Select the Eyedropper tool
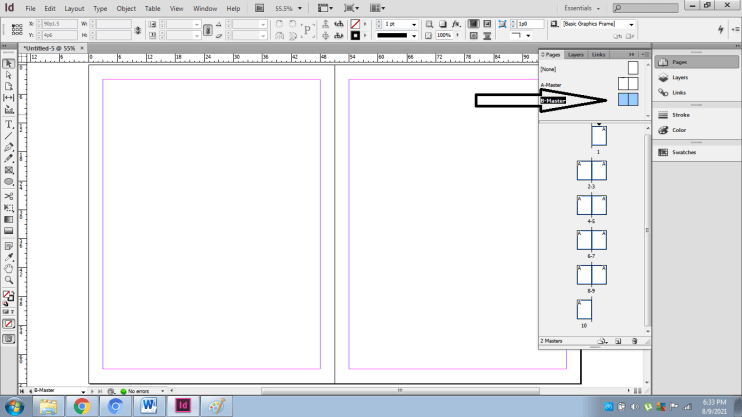 [9, 257]
